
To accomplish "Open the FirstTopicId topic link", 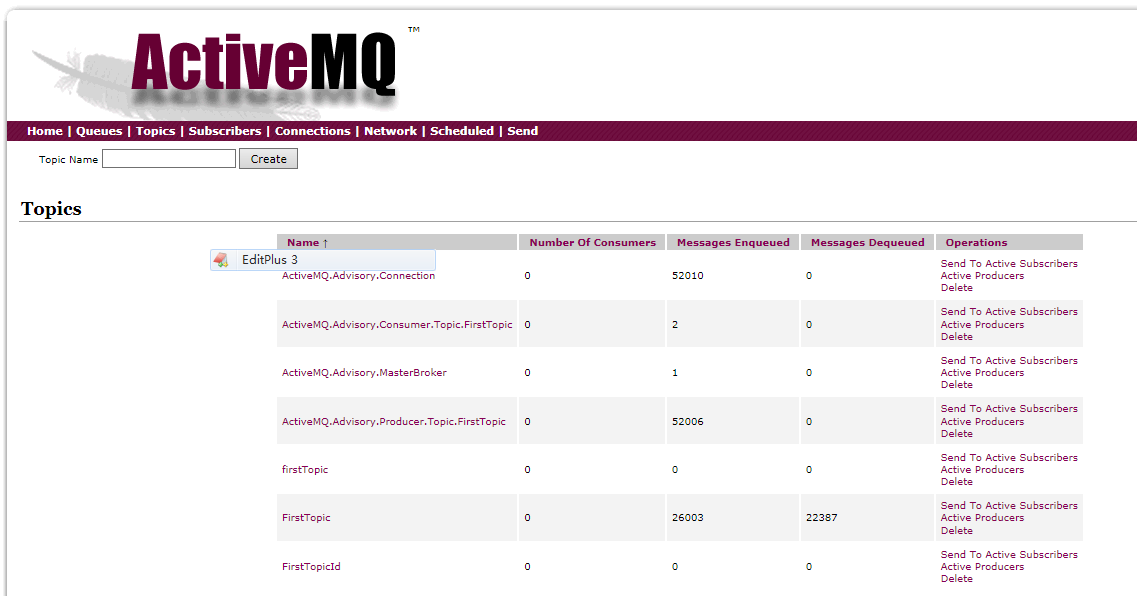I will click(311, 566).
